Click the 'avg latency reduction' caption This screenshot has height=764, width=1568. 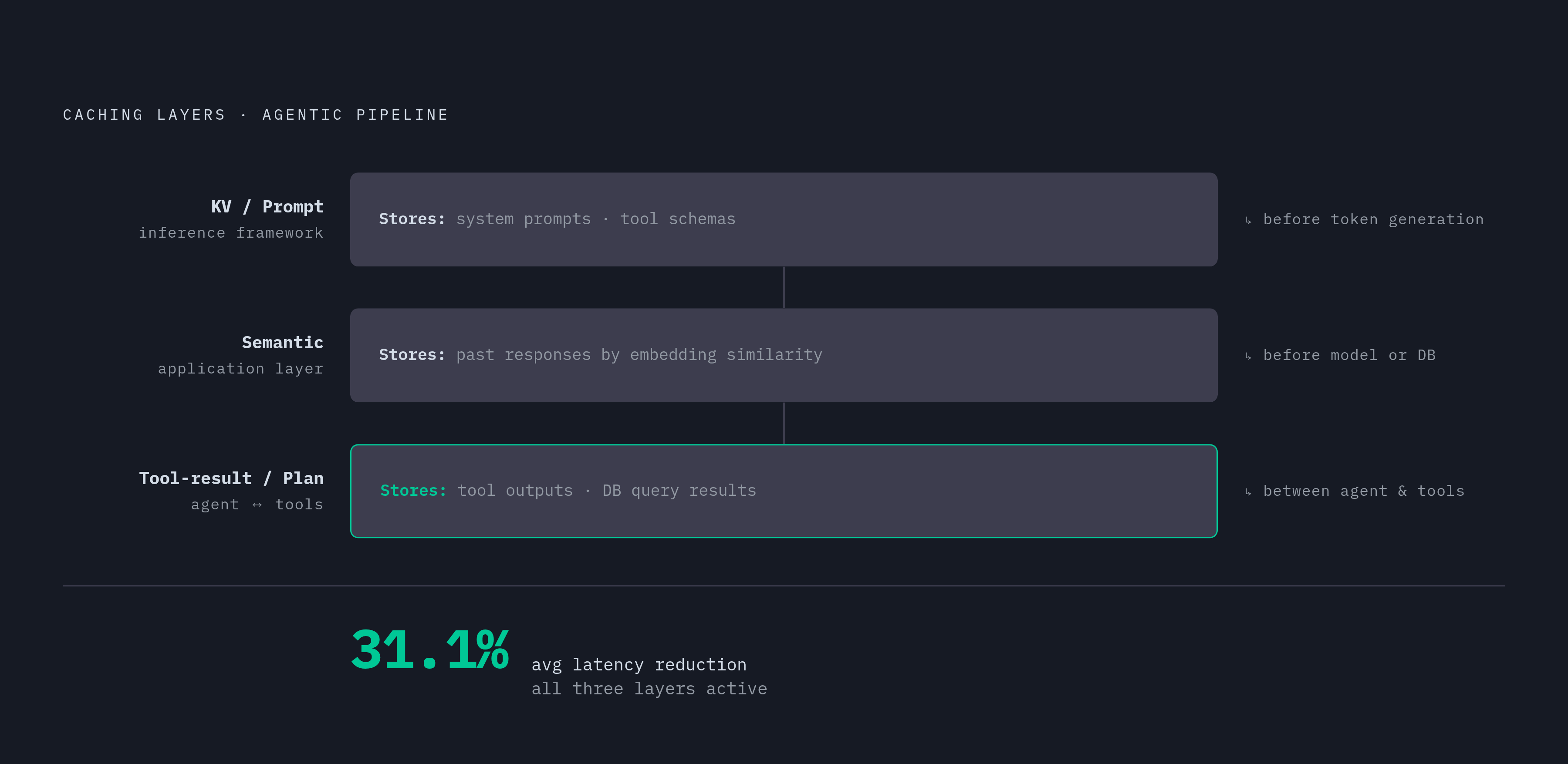point(639,665)
